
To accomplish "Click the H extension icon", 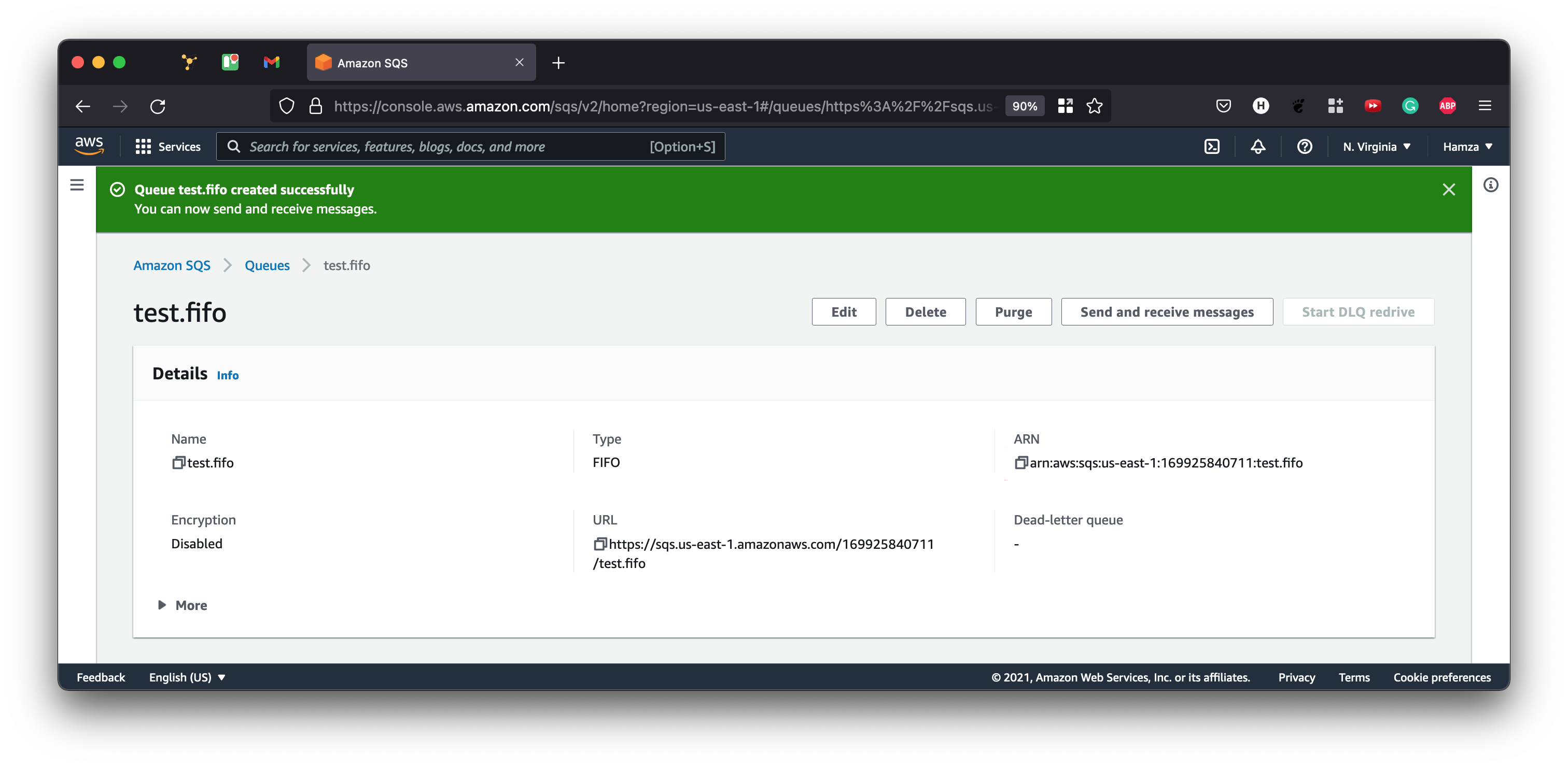I will coord(1261,106).
